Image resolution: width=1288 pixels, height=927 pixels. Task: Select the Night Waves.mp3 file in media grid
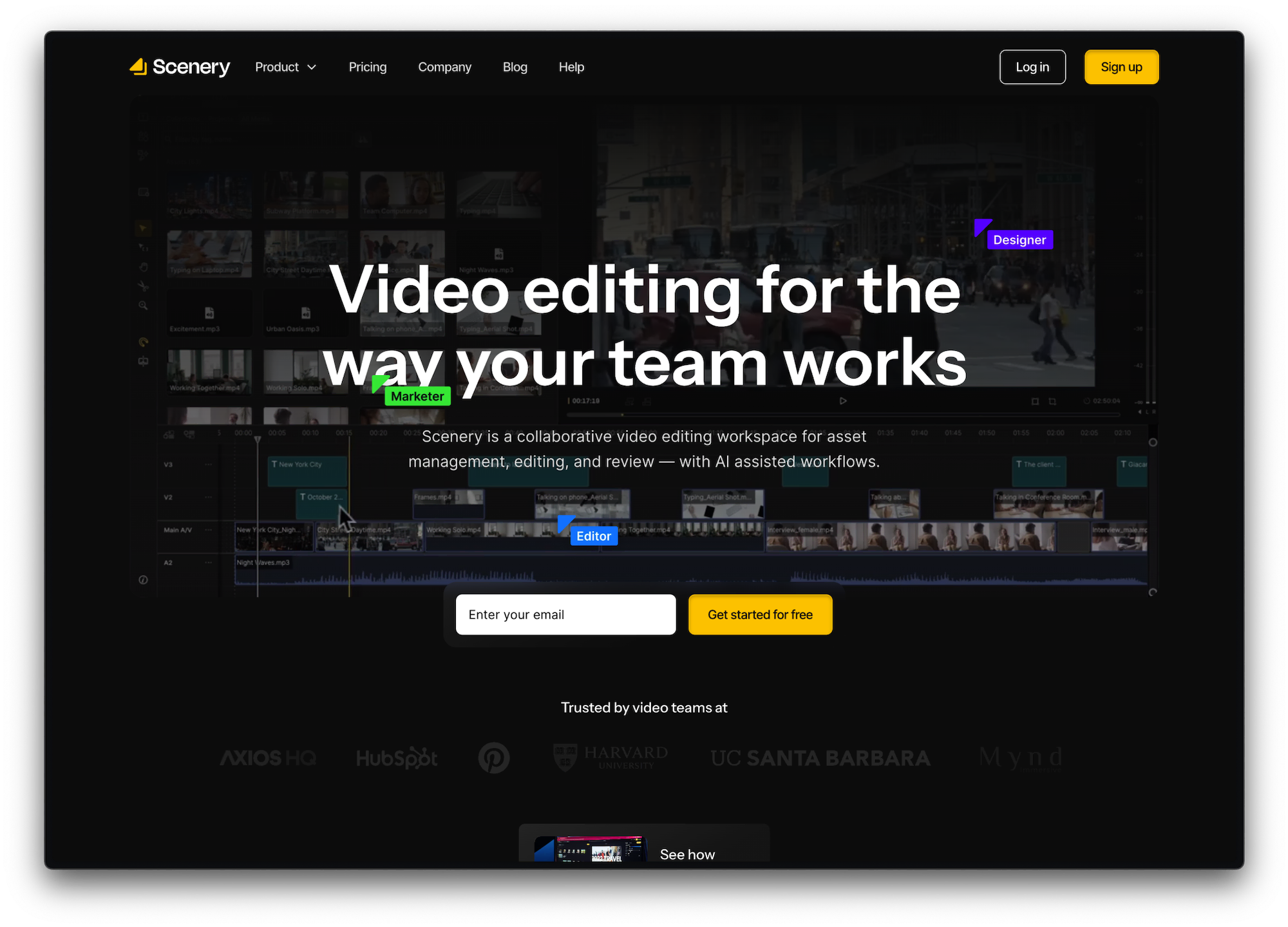point(499,254)
